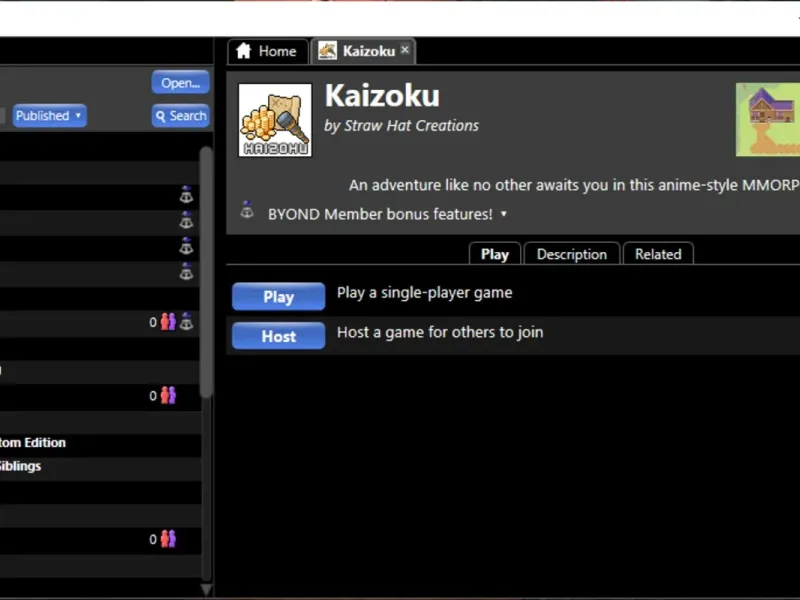Click the Kaizoku tab icon

pos(327,51)
